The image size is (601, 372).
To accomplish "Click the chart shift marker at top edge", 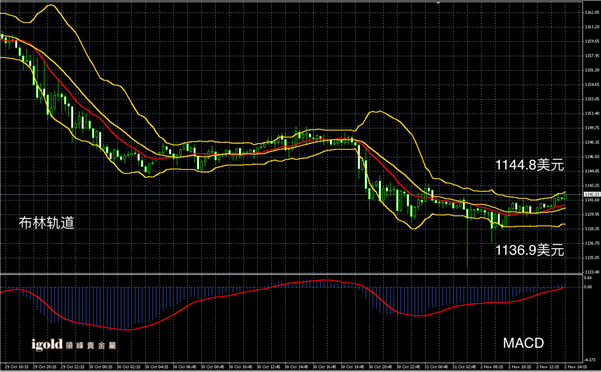I will pos(438,2).
